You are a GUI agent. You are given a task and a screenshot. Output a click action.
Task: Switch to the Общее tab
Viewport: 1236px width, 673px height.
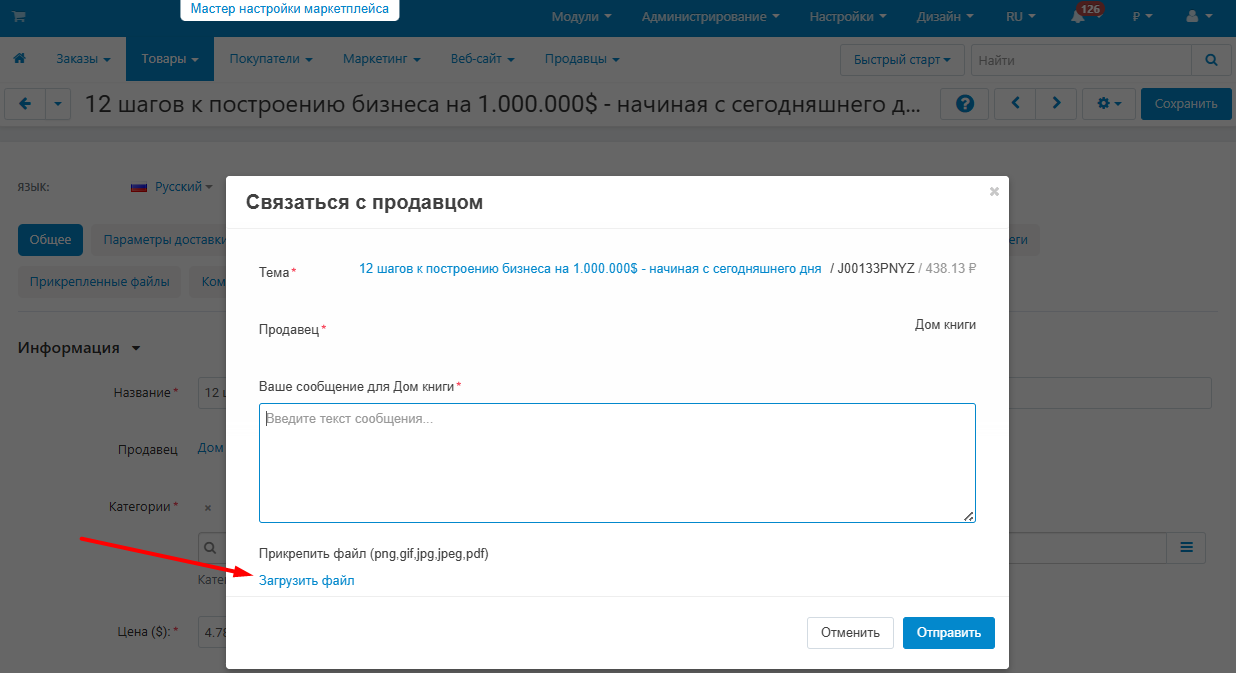pos(50,240)
